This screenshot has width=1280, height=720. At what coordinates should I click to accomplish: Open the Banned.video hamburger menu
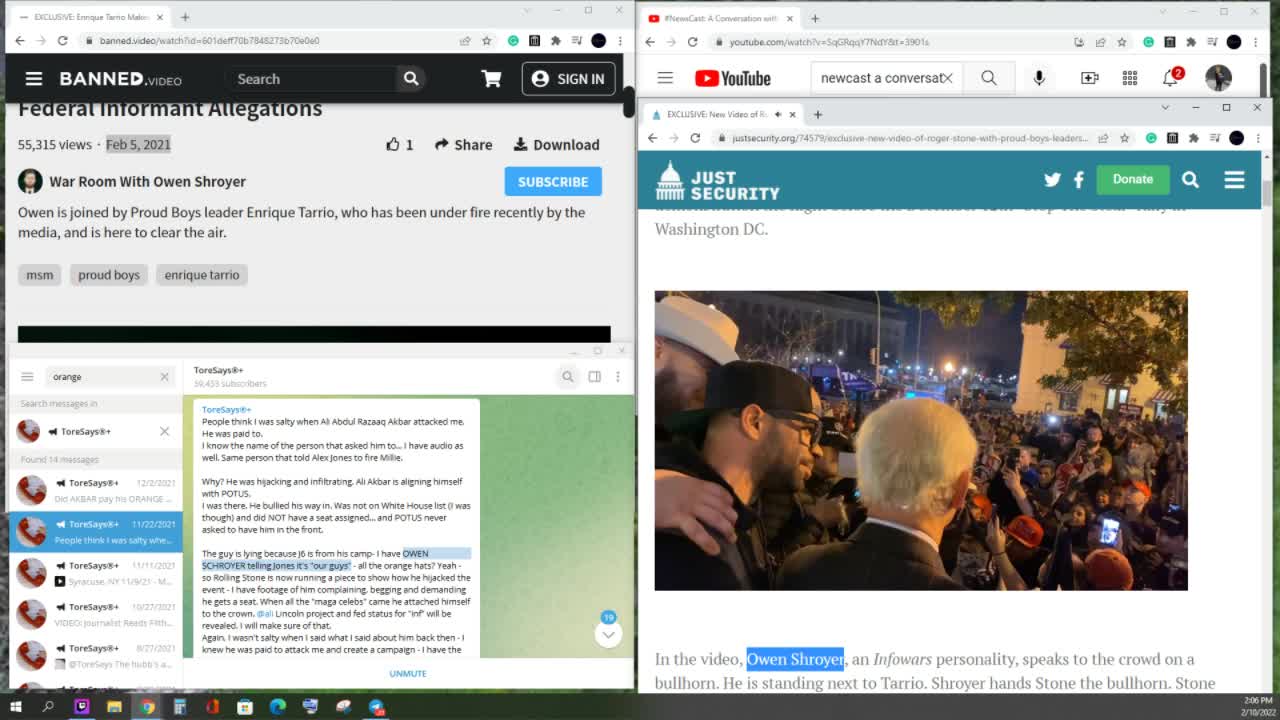click(x=33, y=79)
